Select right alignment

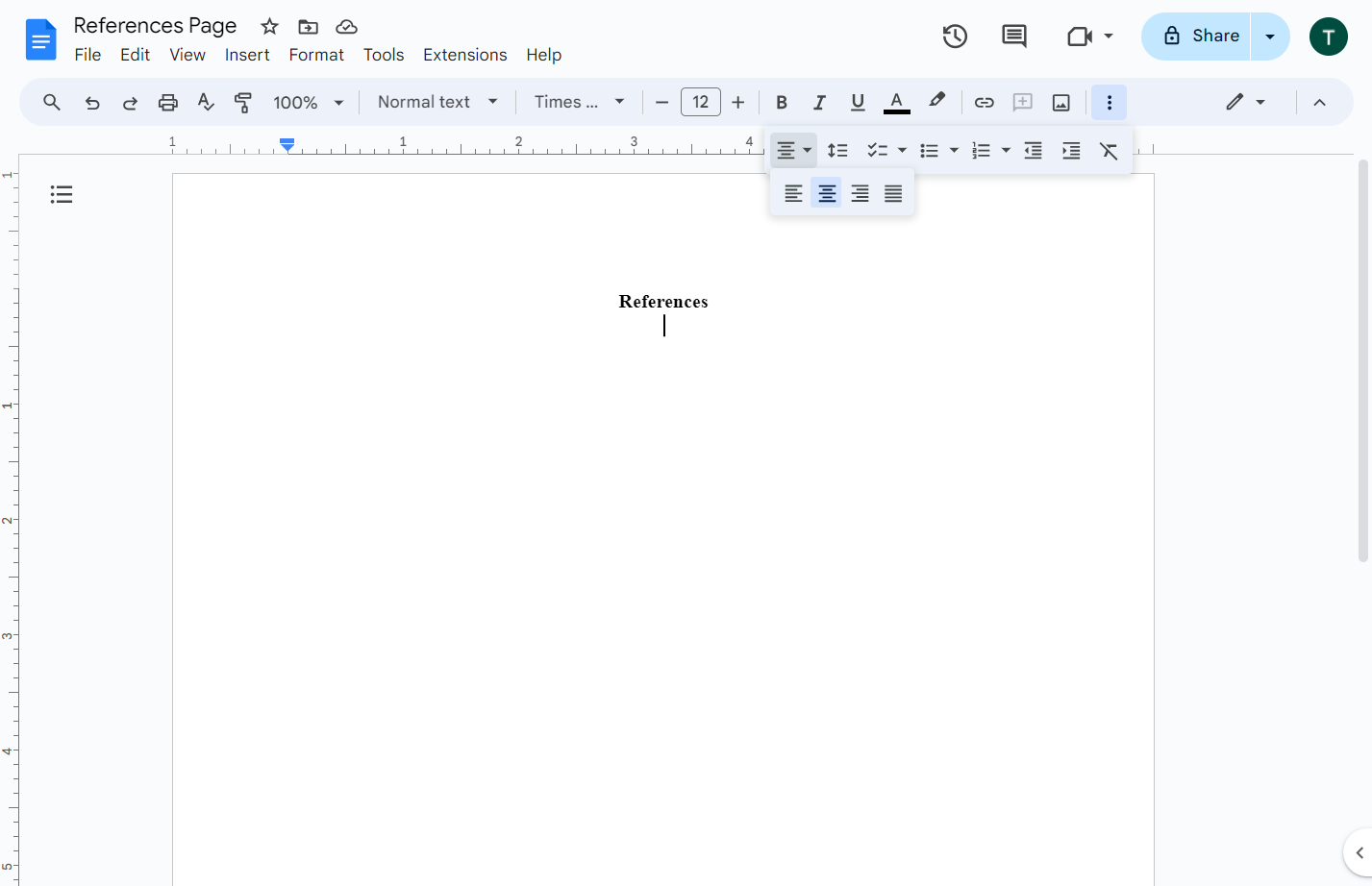point(861,193)
